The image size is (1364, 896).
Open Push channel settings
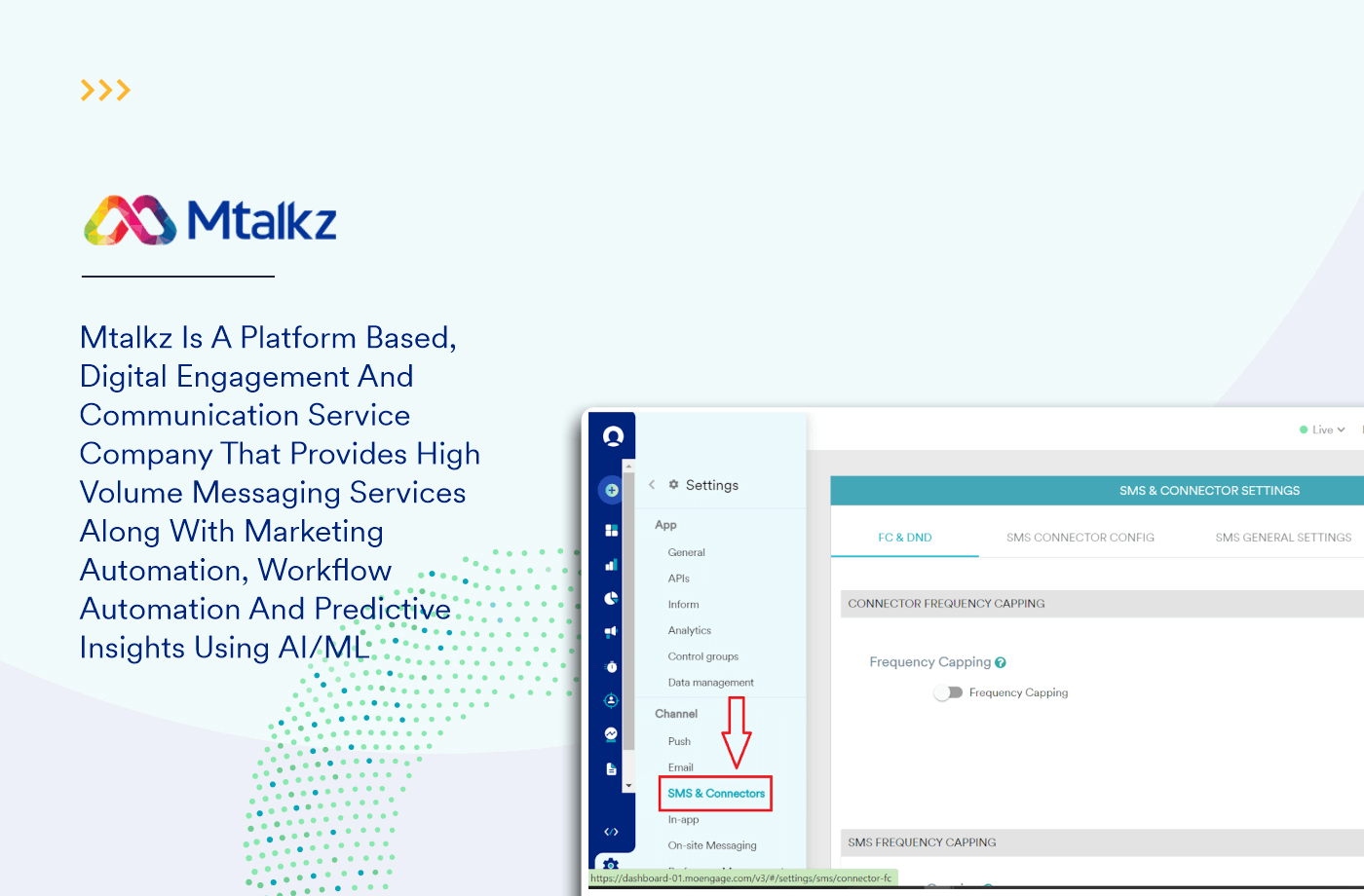(x=679, y=742)
